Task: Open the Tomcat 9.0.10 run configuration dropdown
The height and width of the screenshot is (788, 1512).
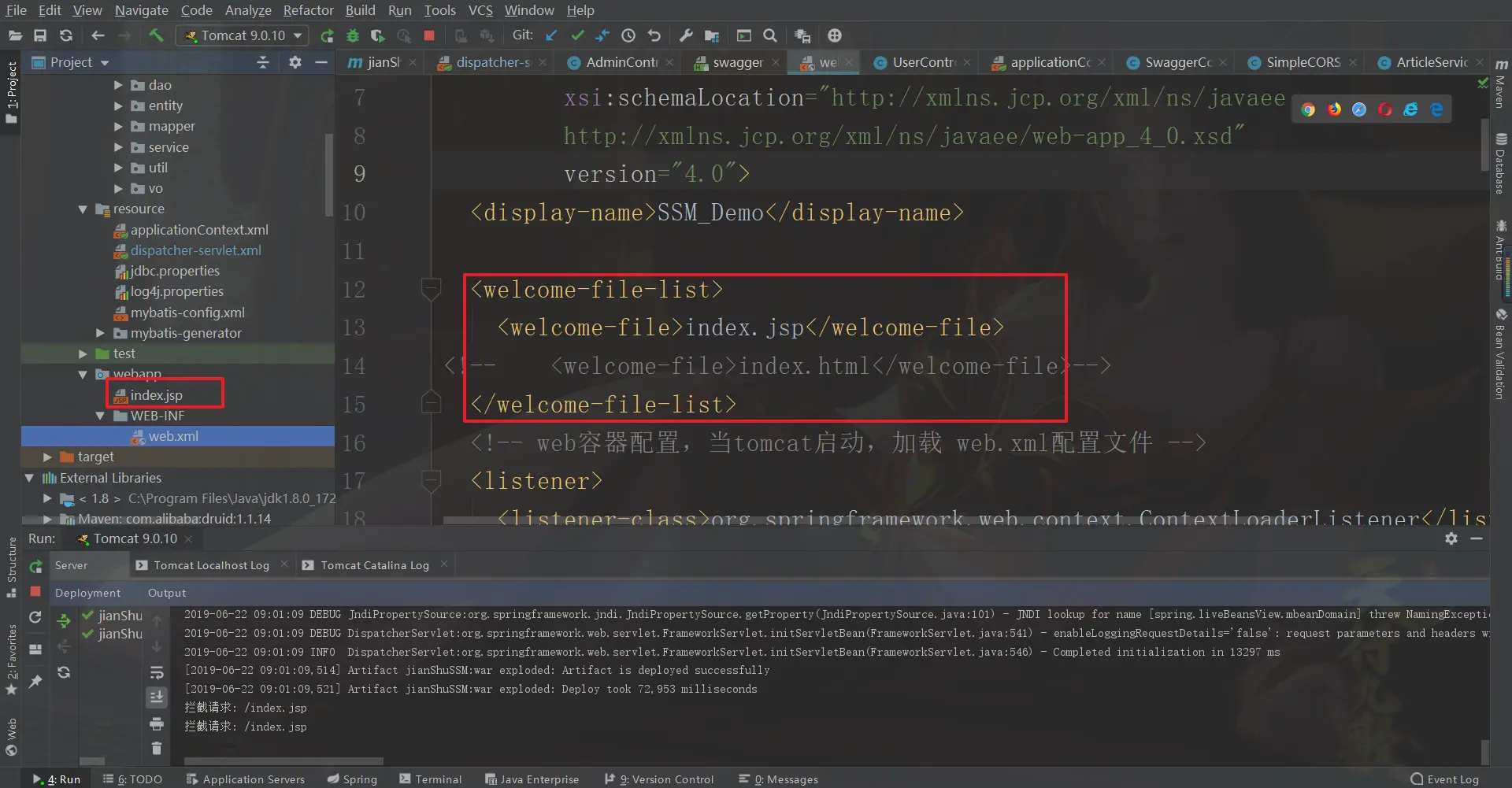Action: point(243,35)
